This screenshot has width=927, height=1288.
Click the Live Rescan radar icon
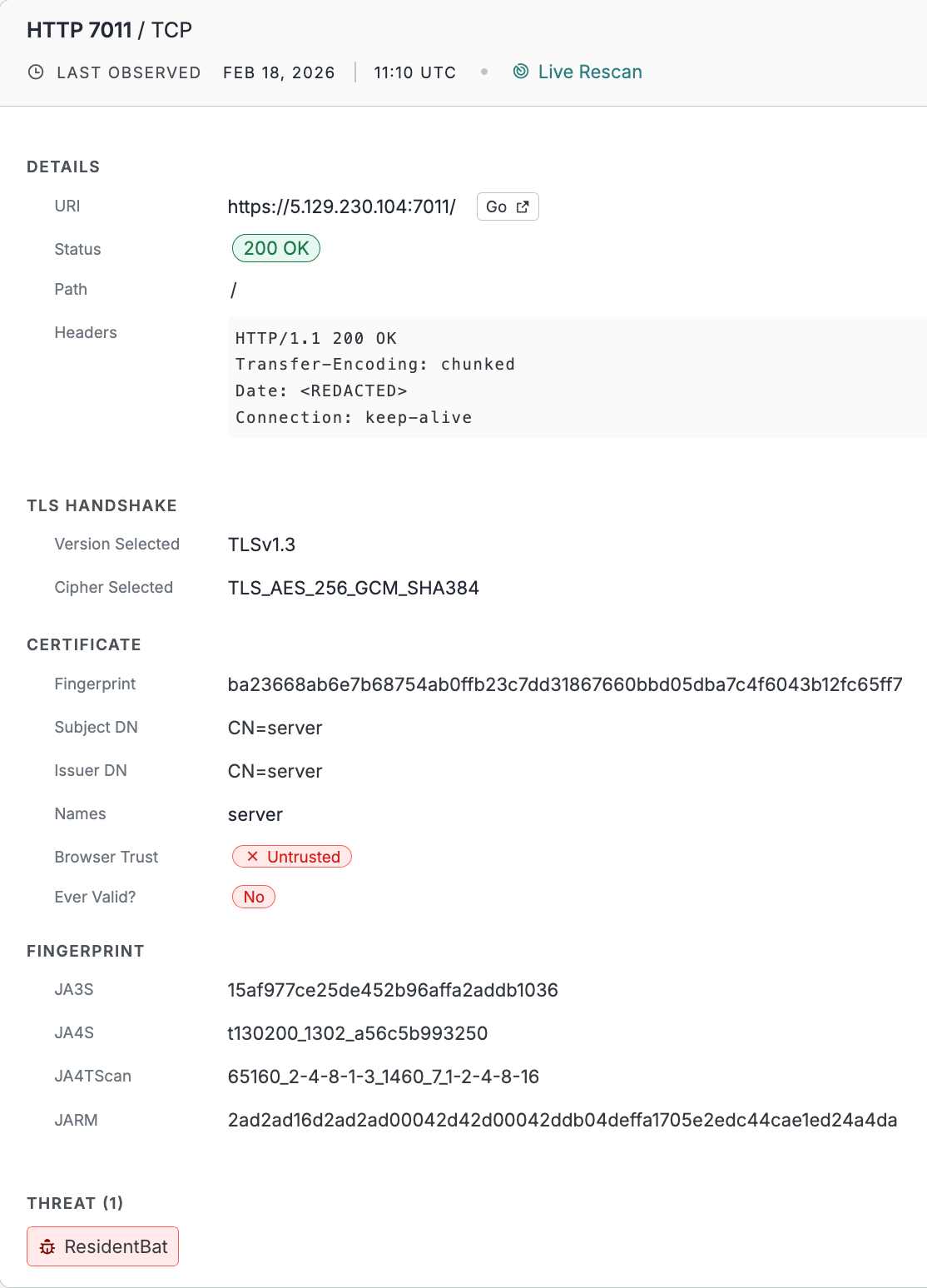click(521, 72)
